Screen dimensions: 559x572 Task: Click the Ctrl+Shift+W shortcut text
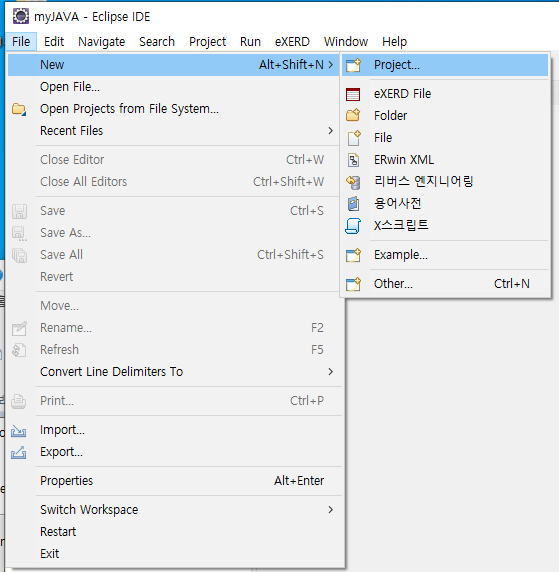click(x=288, y=182)
